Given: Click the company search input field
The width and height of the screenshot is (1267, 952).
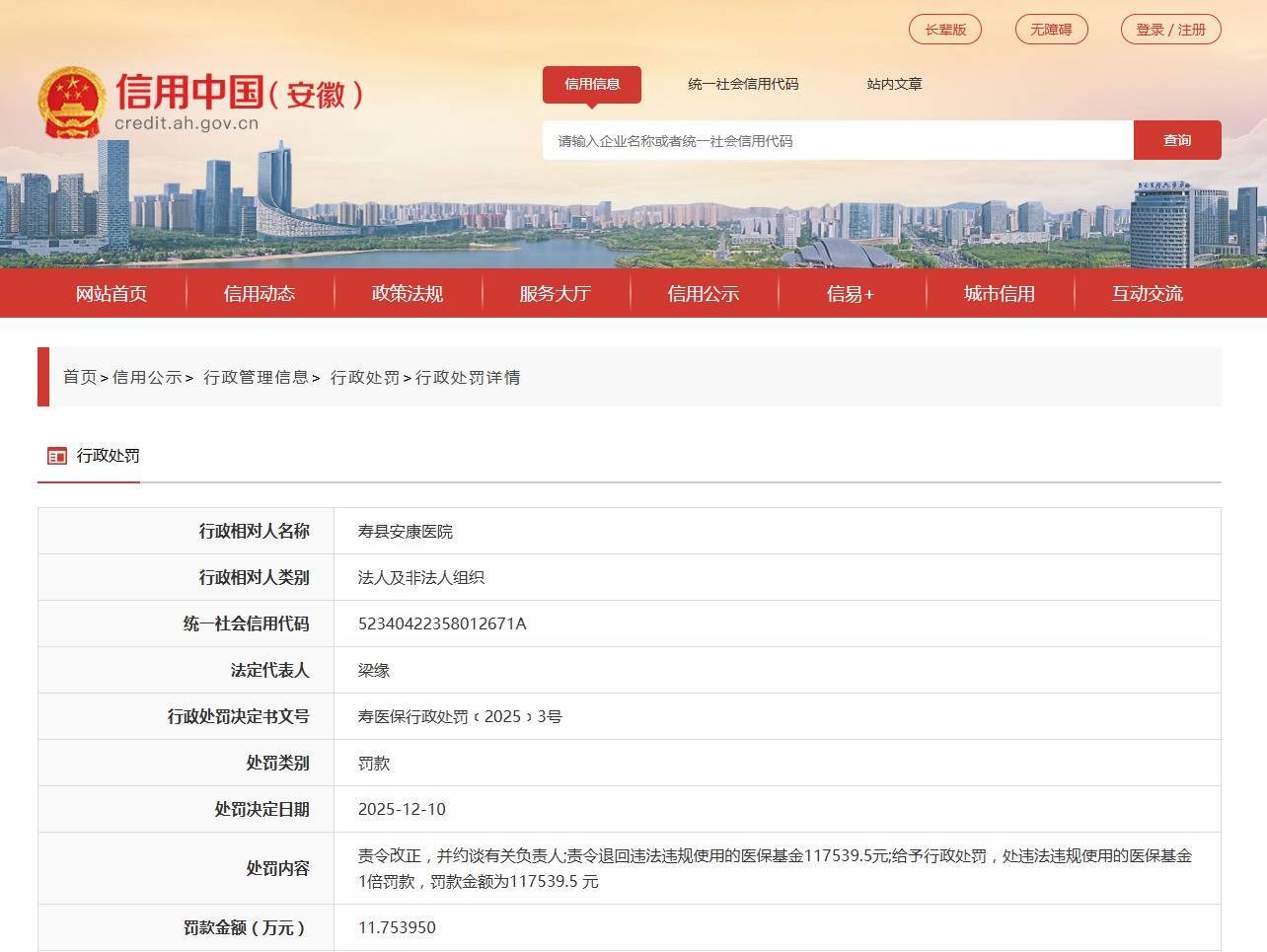Looking at the screenshot, I should point(839,140).
